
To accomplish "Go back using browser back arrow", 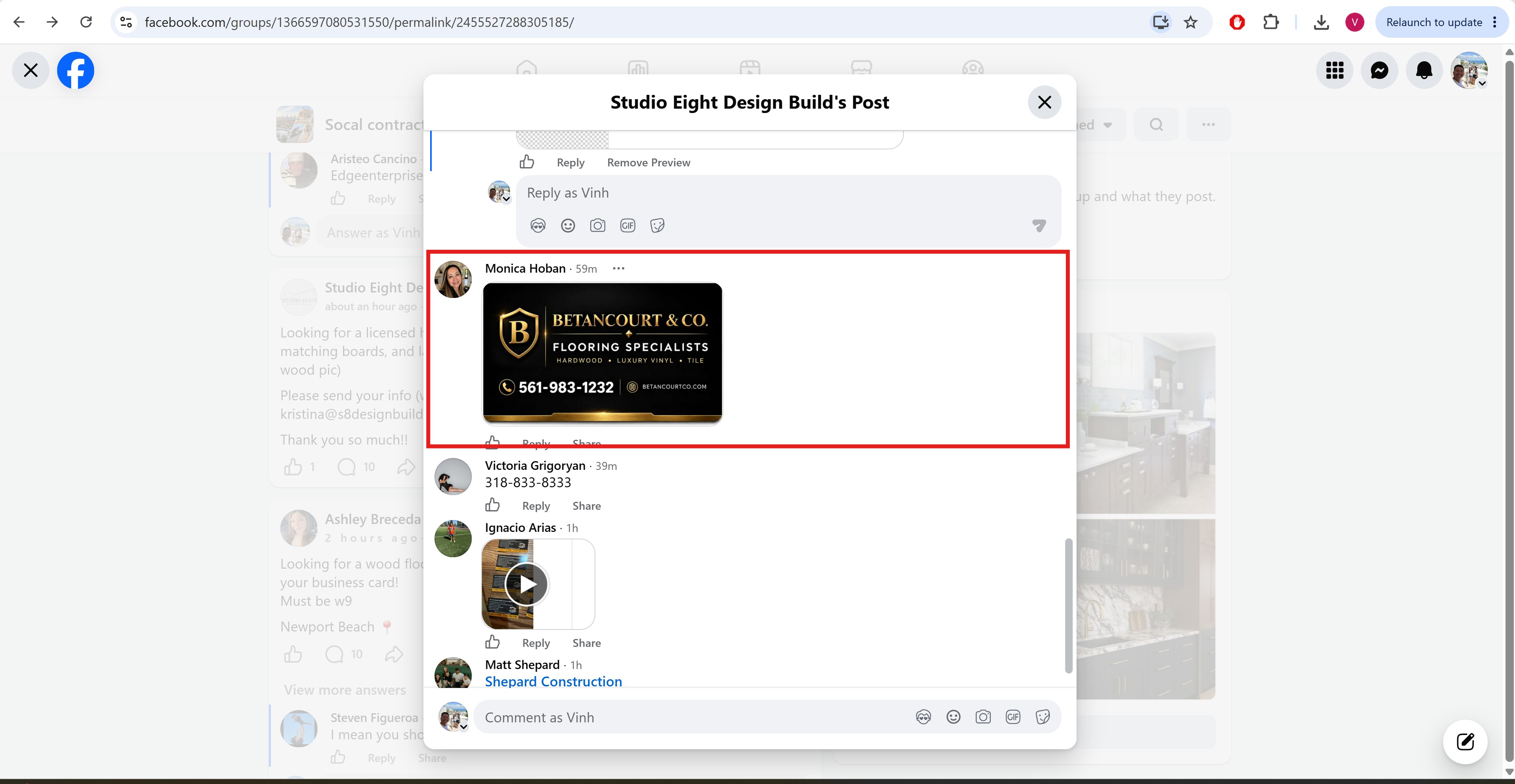I will point(19,23).
